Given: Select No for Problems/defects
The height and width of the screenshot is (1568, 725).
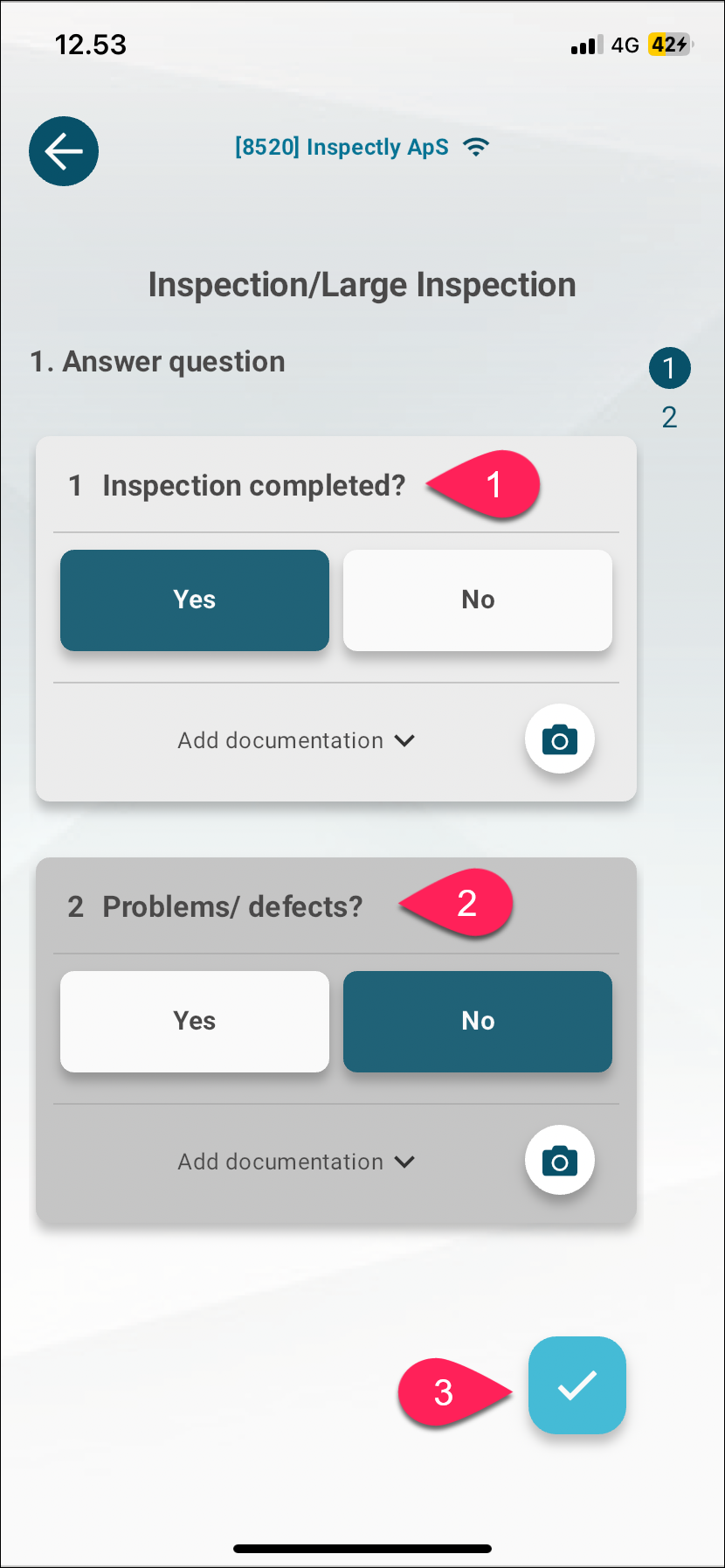Looking at the screenshot, I should click(x=478, y=1022).
